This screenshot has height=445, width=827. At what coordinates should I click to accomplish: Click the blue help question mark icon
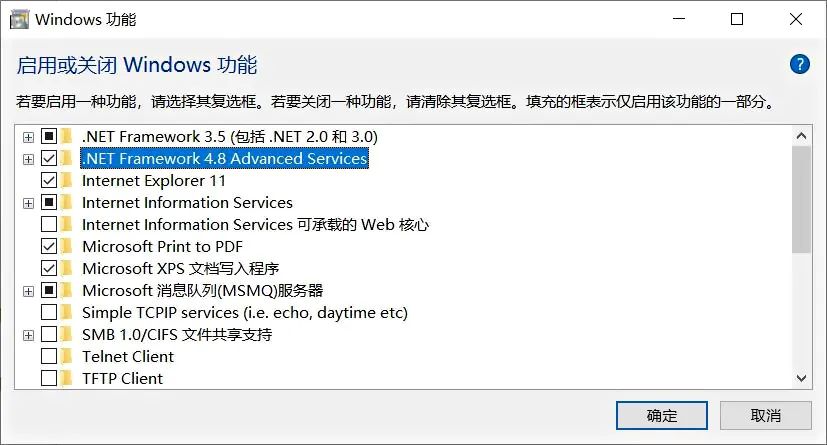click(799, 65)
